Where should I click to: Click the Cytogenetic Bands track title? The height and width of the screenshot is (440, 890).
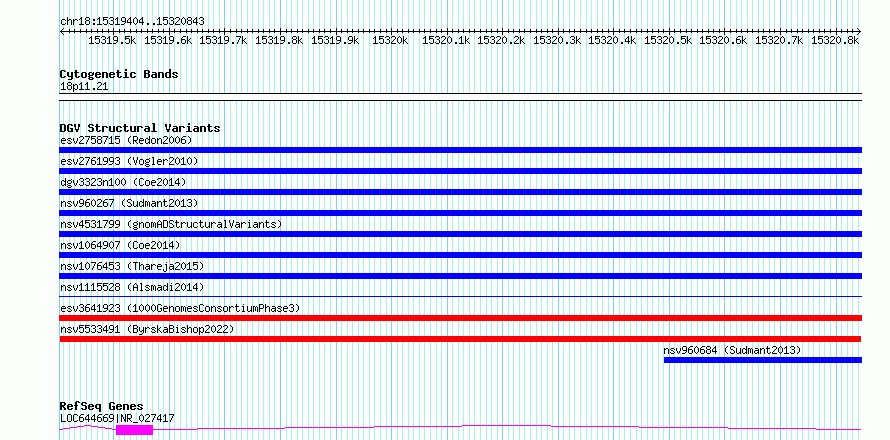pyautogui.click(x=119, y=74)
